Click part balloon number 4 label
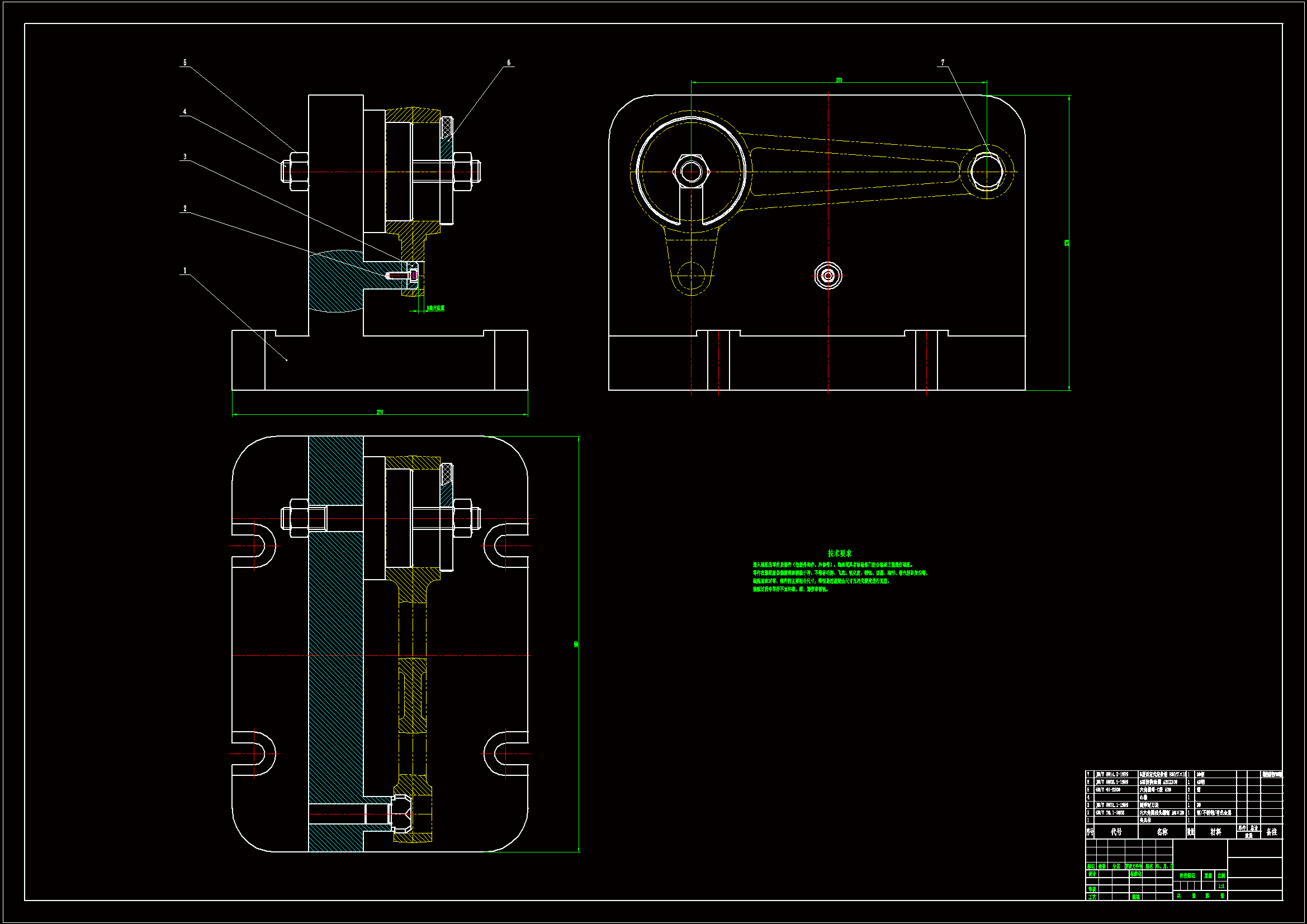Image resolution: width=1307 pixels, height=924 pixels. tap(184, 112)
